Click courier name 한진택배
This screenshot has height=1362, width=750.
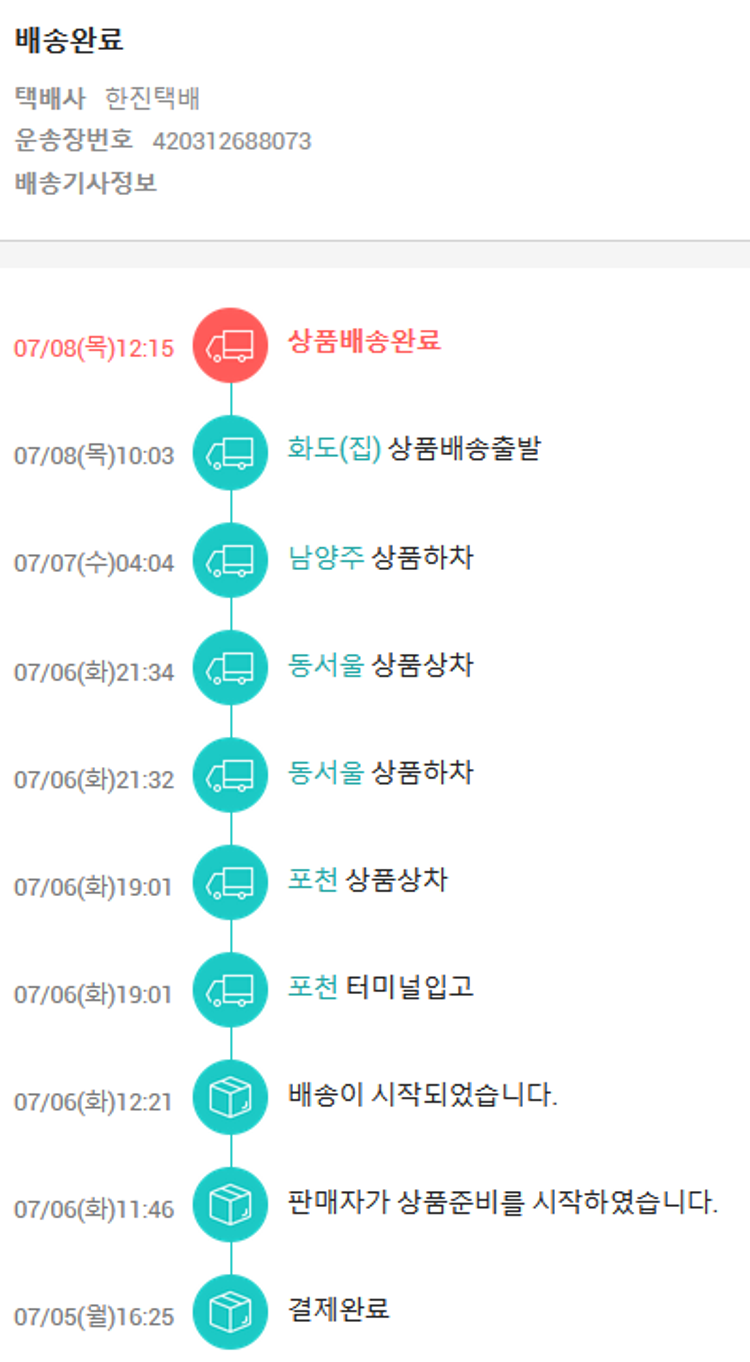tap(153, 98)
